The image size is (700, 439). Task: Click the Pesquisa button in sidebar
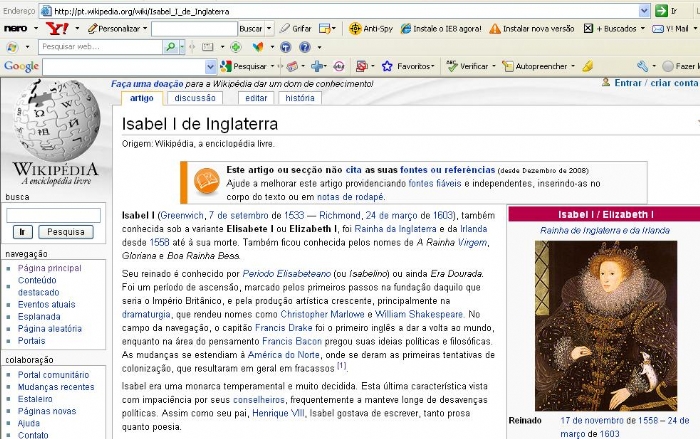tap(66, 232)
